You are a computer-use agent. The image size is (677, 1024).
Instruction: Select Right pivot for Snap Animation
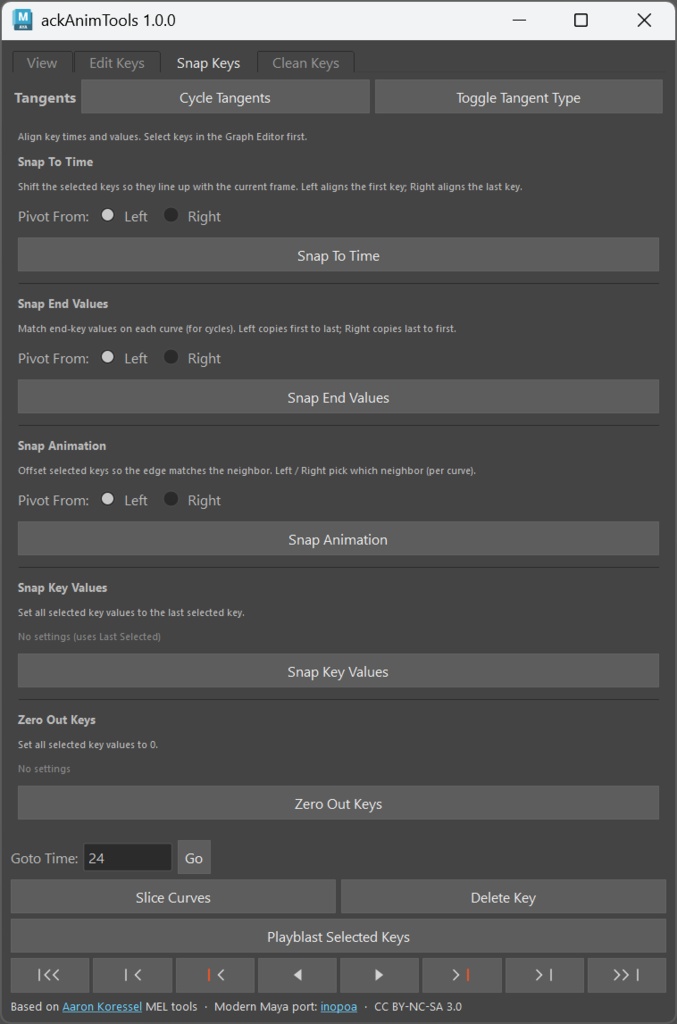(170, 499)
